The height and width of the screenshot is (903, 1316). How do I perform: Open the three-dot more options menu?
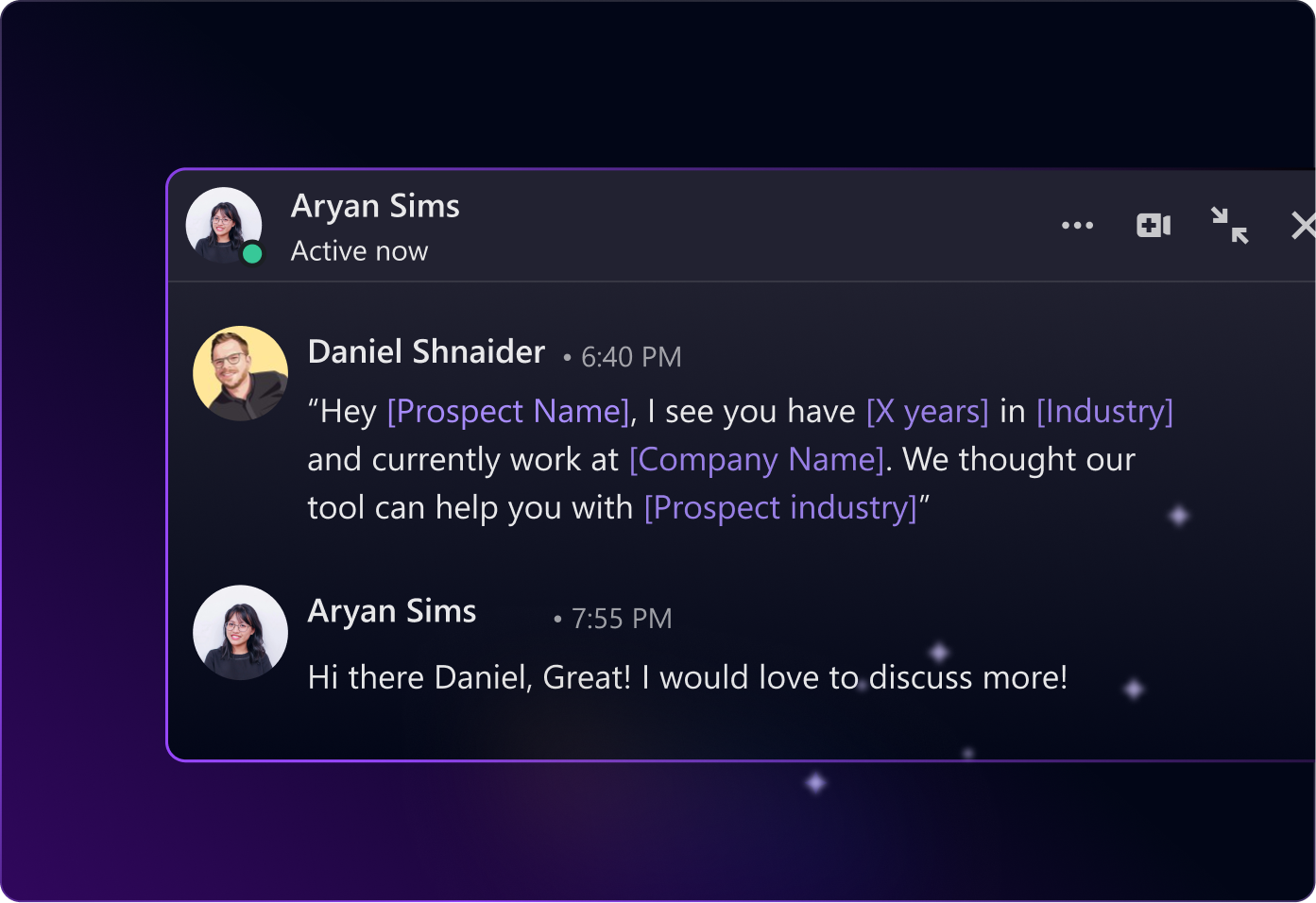point(1077,226)
